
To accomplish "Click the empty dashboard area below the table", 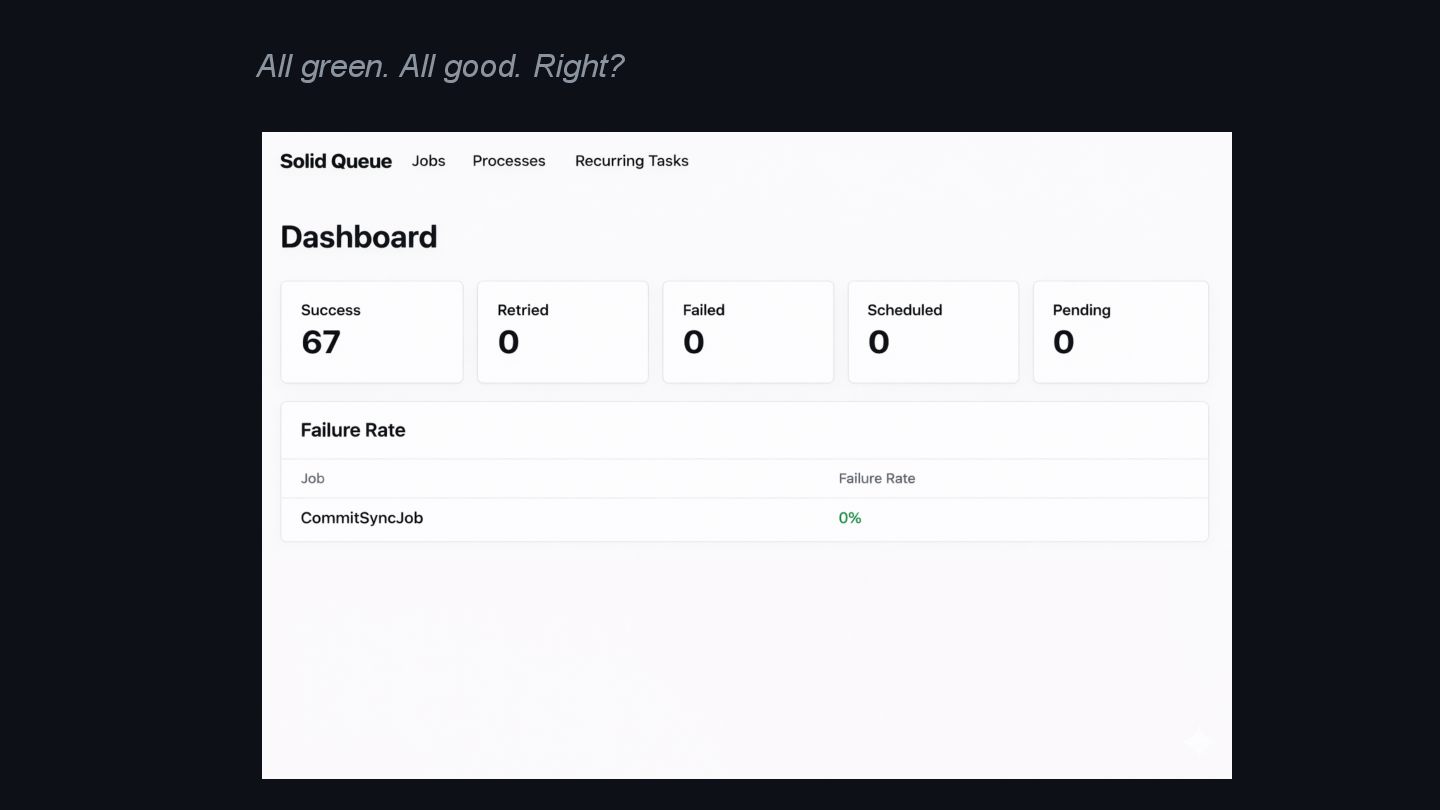I will pos(745,650).
